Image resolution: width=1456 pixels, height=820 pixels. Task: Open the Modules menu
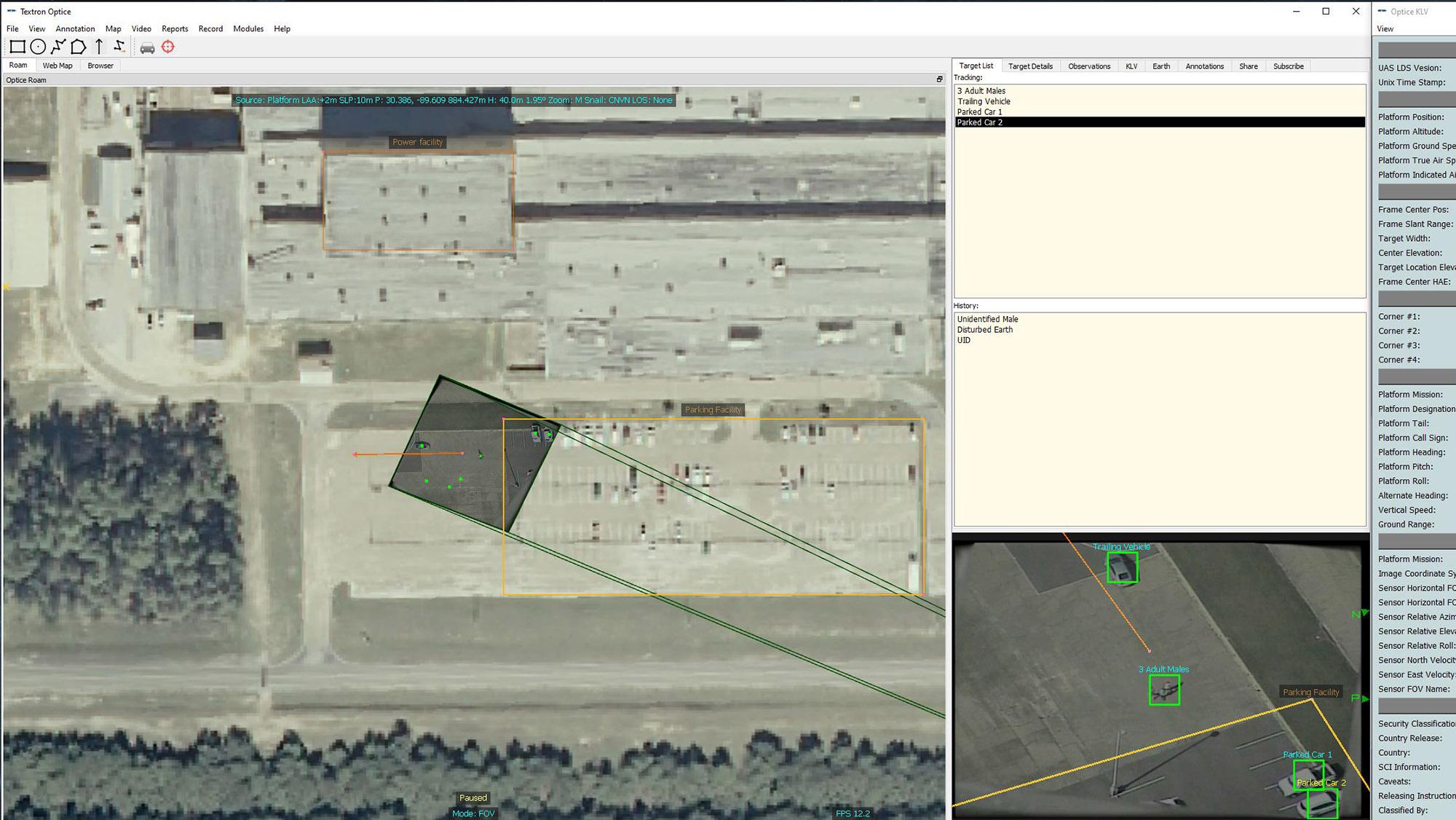click(248, 29)
